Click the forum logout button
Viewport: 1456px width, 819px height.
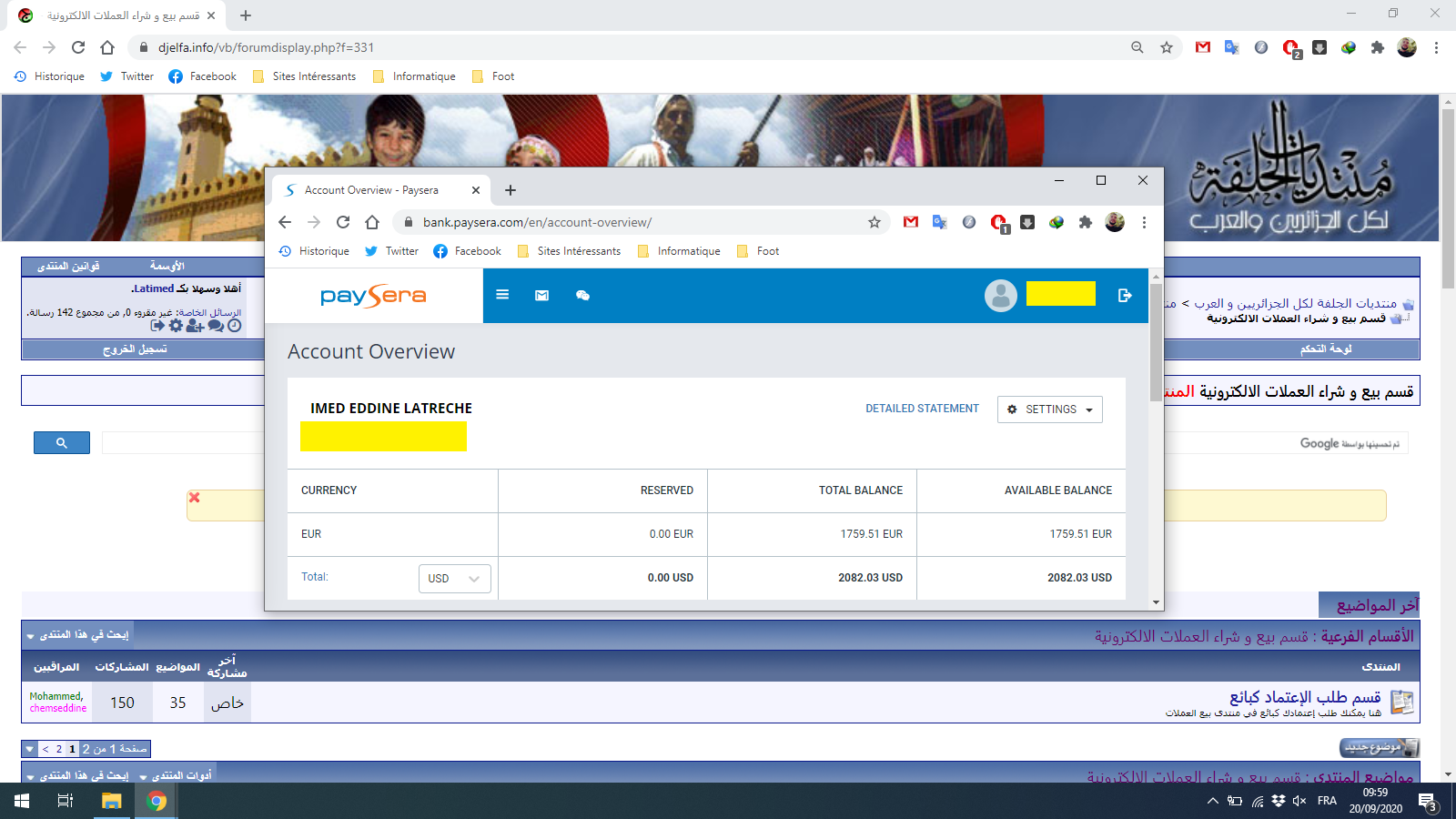coord(135,349)
